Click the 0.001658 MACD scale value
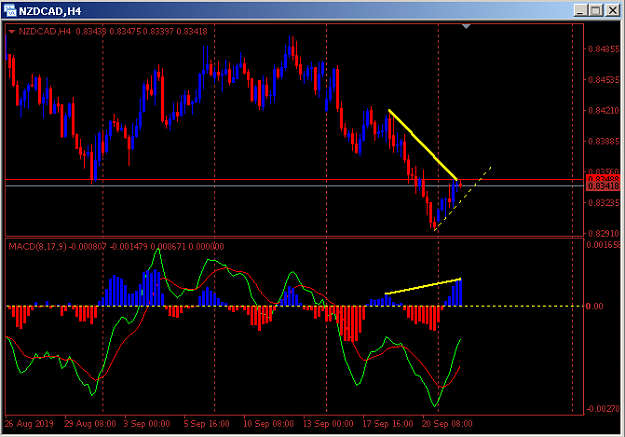The height and width of the screenshot is (437, 625). click(603, 245)
